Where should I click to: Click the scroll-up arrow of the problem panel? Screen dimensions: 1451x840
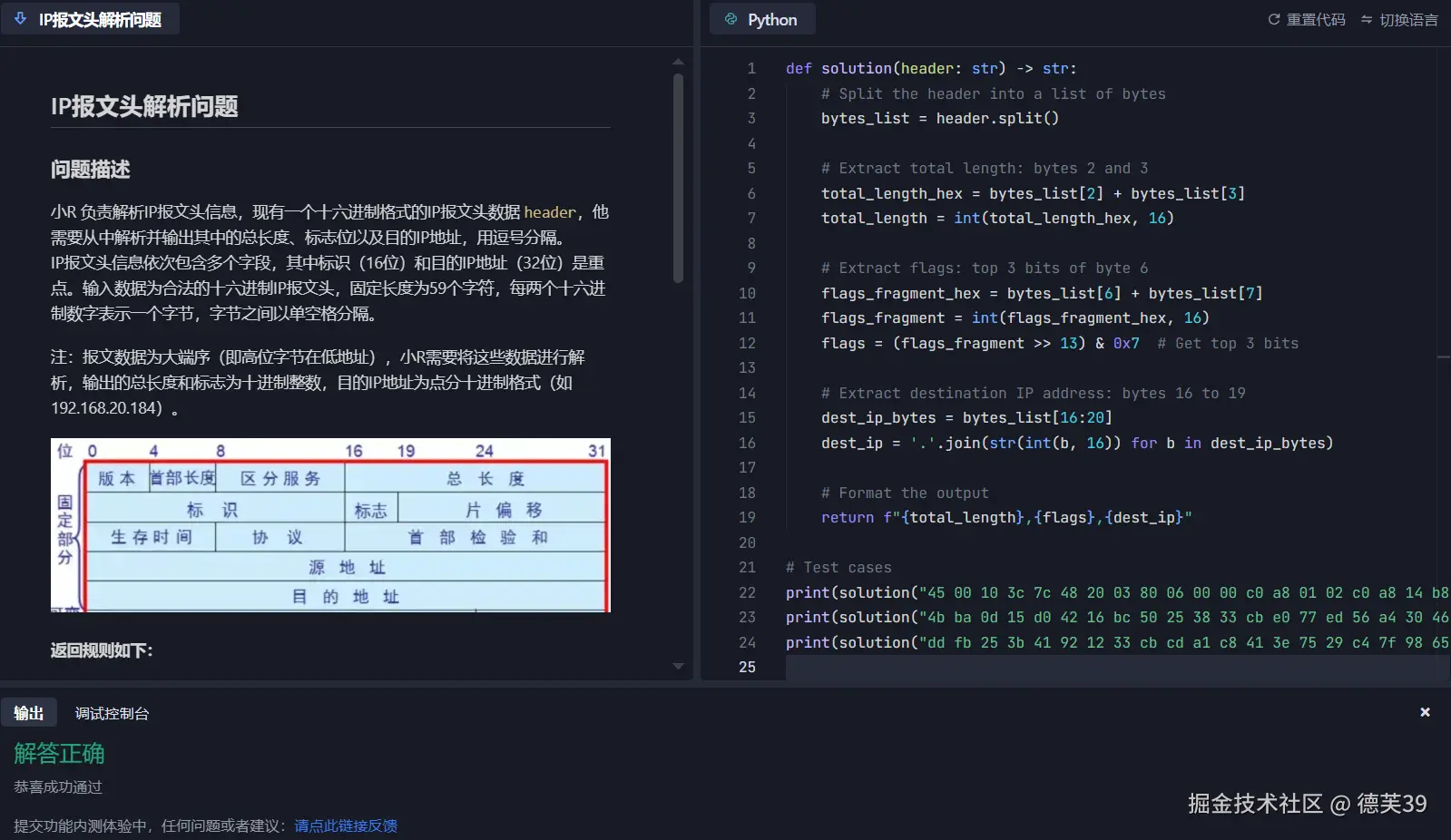tap(678, 62)
